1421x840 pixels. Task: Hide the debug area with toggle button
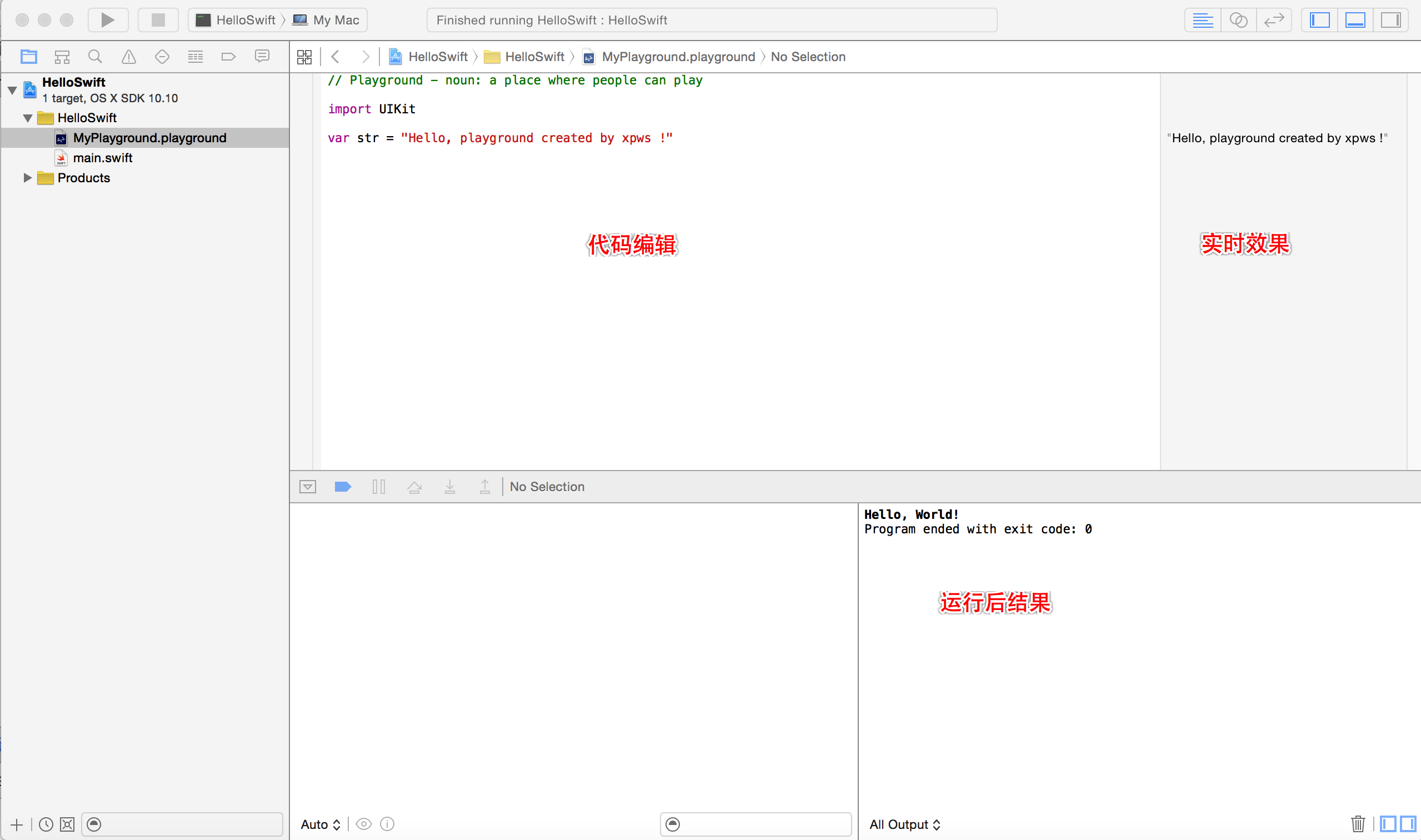tap(308, 487)
